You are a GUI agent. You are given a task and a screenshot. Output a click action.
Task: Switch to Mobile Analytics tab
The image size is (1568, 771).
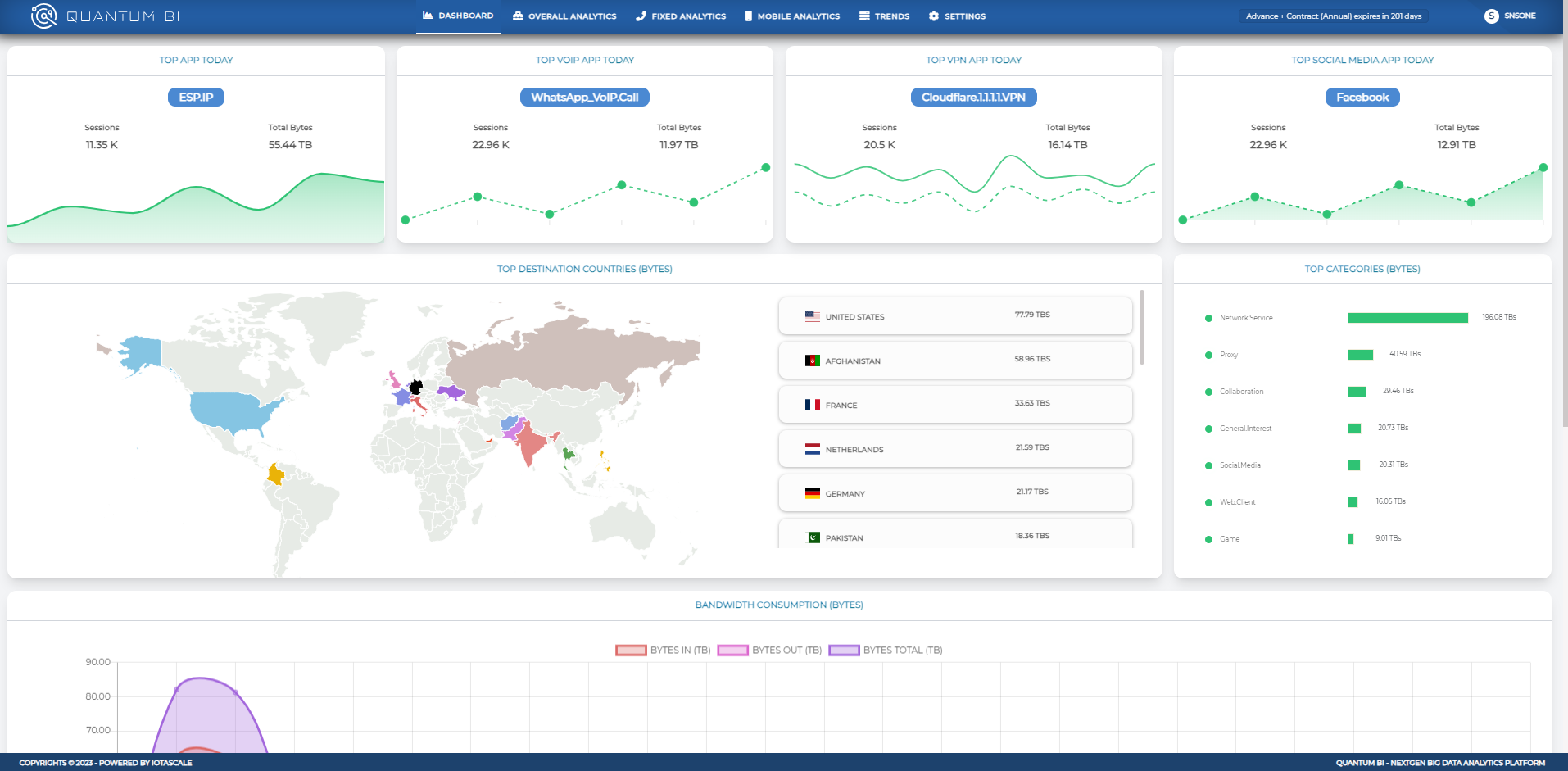coord(798,16)
